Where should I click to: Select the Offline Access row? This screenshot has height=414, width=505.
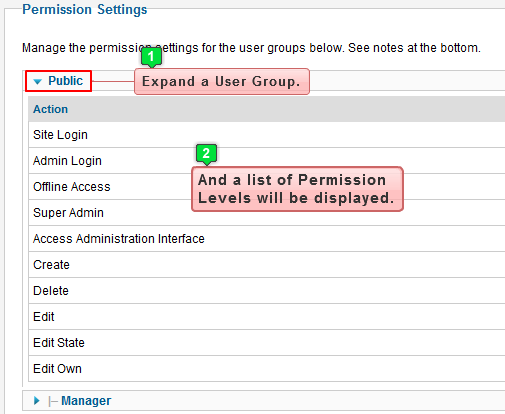click(x=267, y=187)
